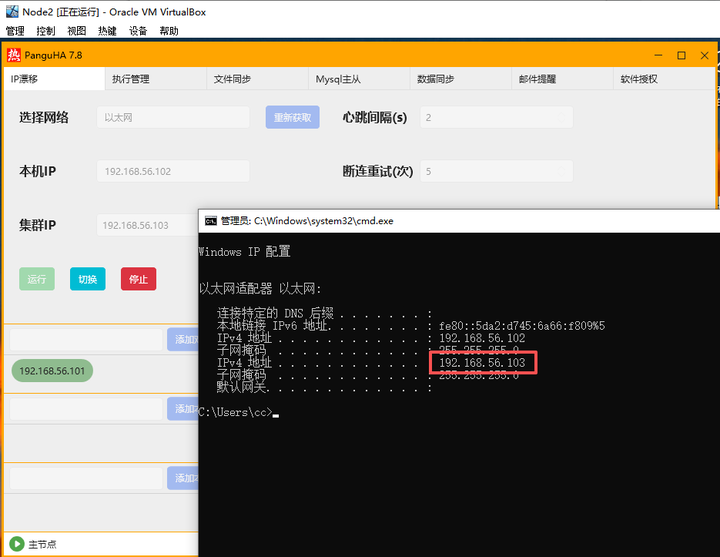Click the VirtualBox window title icon
Image resolution: width=720 pixels, height=557 pixels.
(12, 11)
